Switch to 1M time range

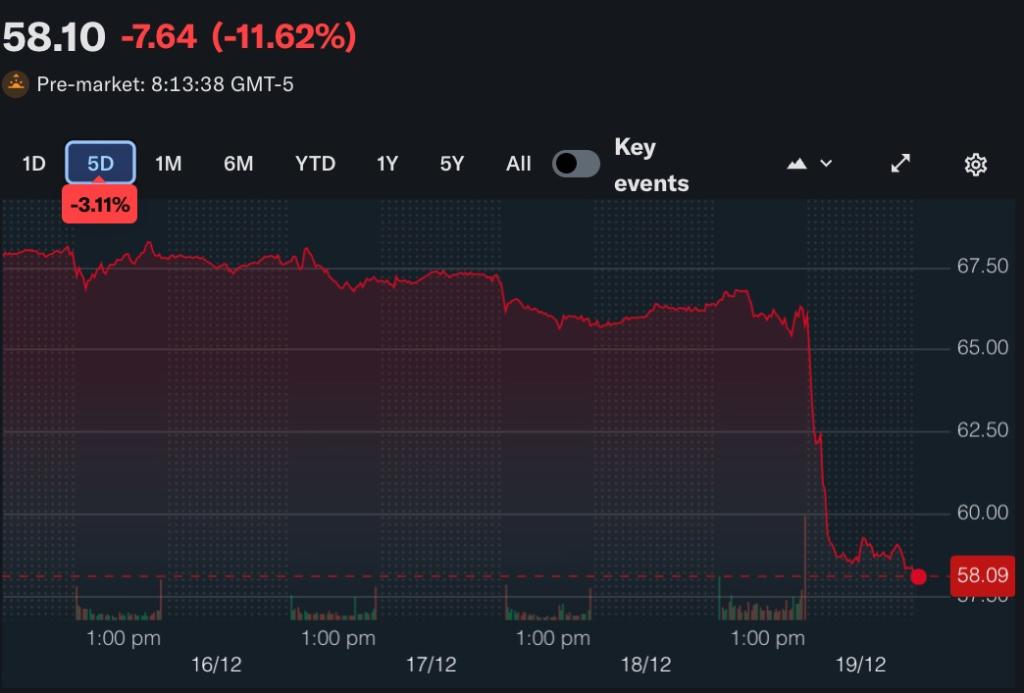pos(168,164)
